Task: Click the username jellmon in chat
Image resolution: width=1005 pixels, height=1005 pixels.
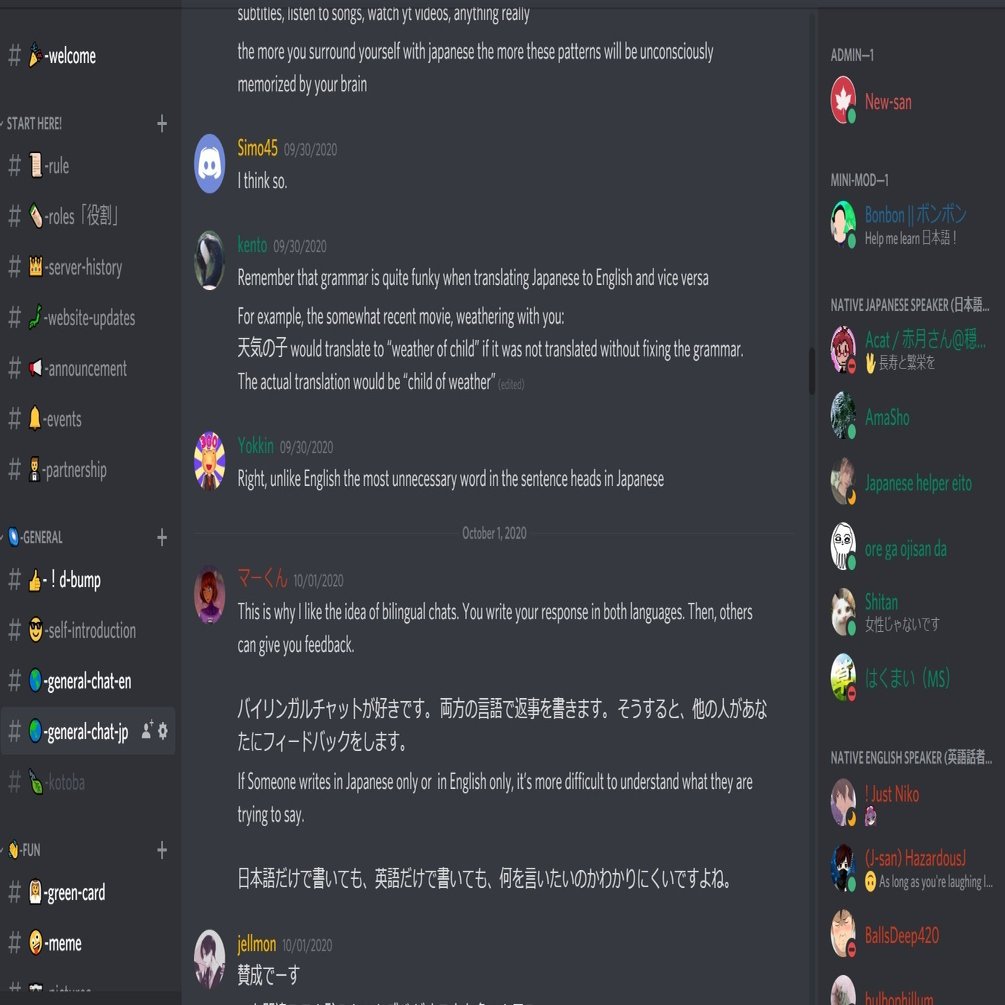Action: (256, 943)
